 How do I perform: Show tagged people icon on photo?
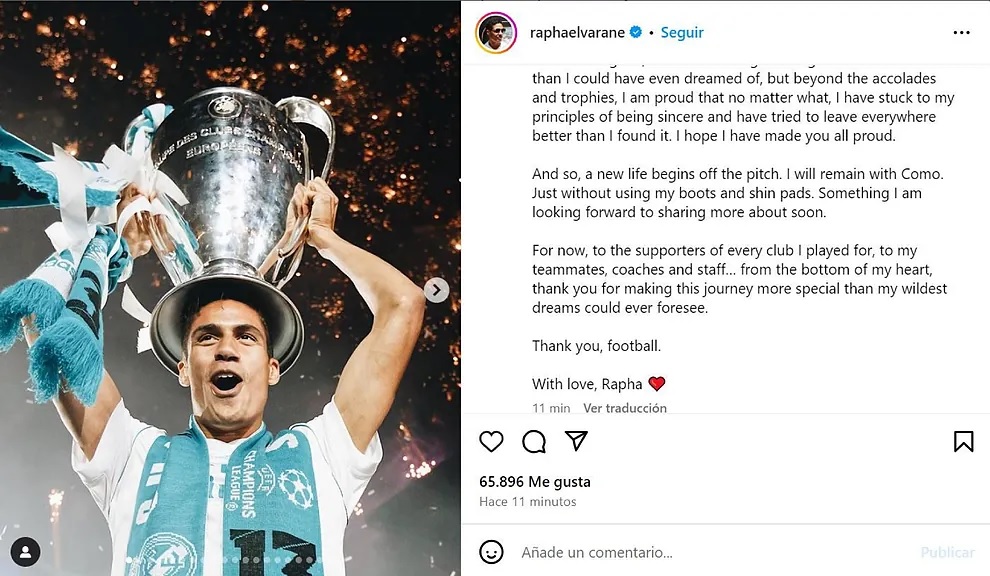[25, 551]
